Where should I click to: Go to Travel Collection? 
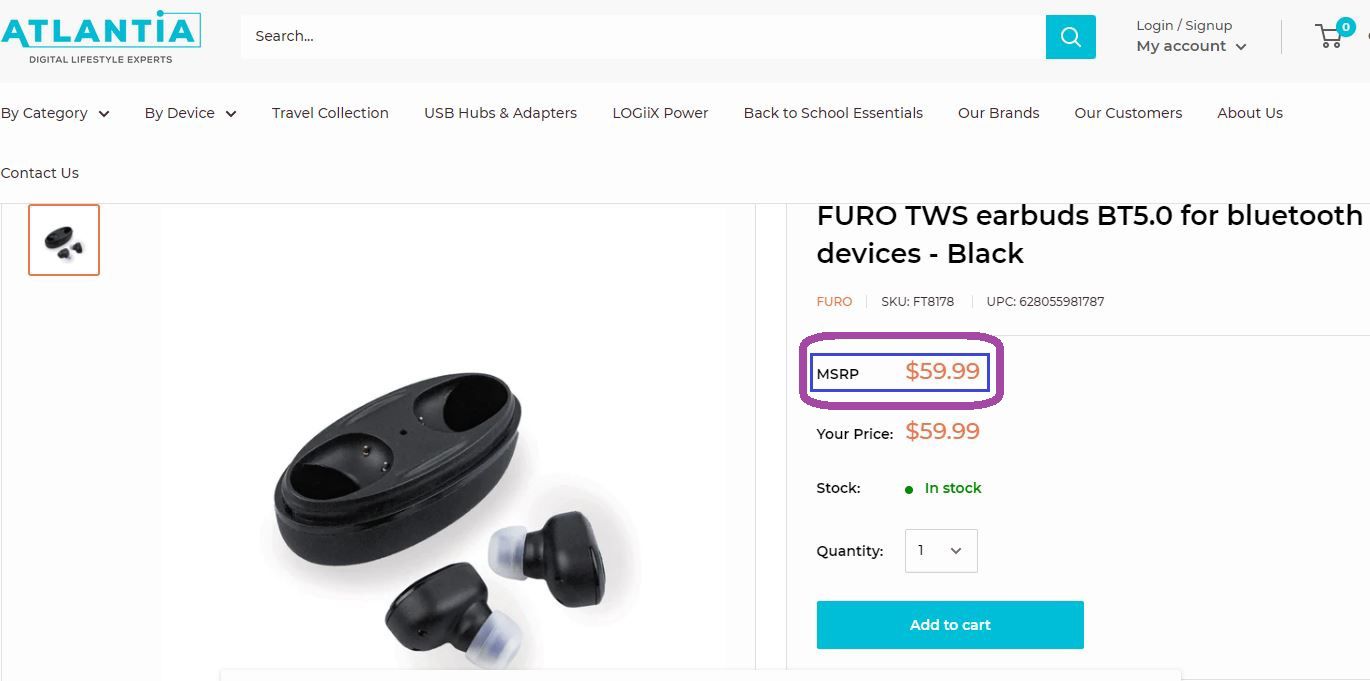click(x=330, y=113)
